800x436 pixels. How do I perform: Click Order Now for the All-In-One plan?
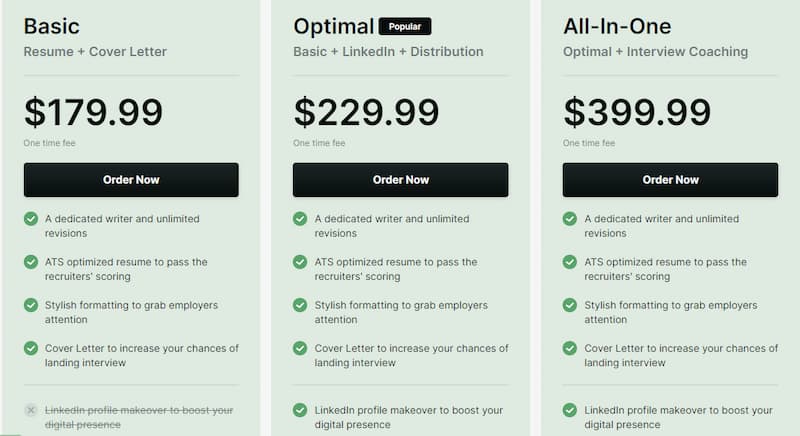tap(670, 180)
